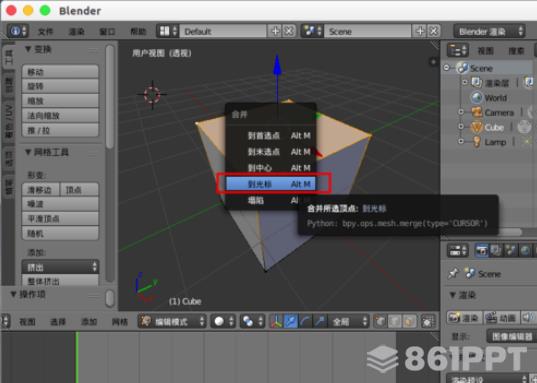Image resolution: width=537 pixels, height=383 pixels.
Task: Click the Camera object in the outliner
Action: (x=499, y=113)
